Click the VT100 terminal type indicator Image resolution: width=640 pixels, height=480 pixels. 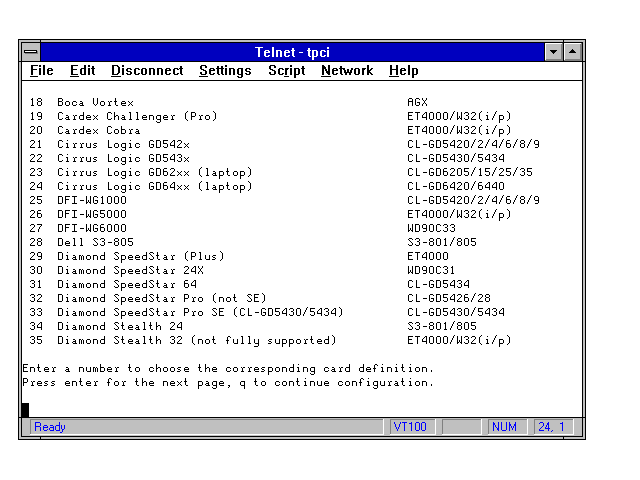click(410, 427)
